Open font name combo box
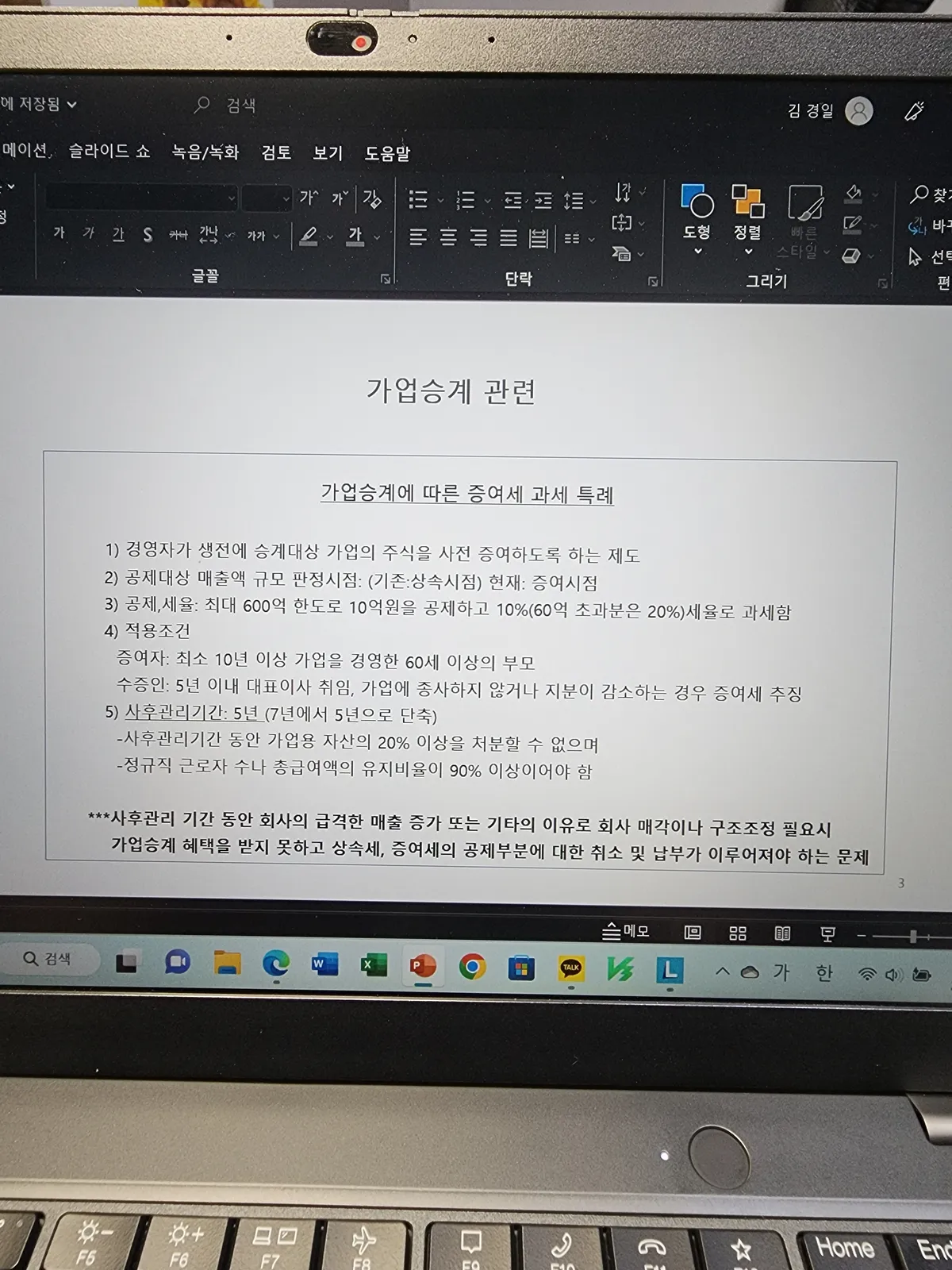 coord(141,197)
